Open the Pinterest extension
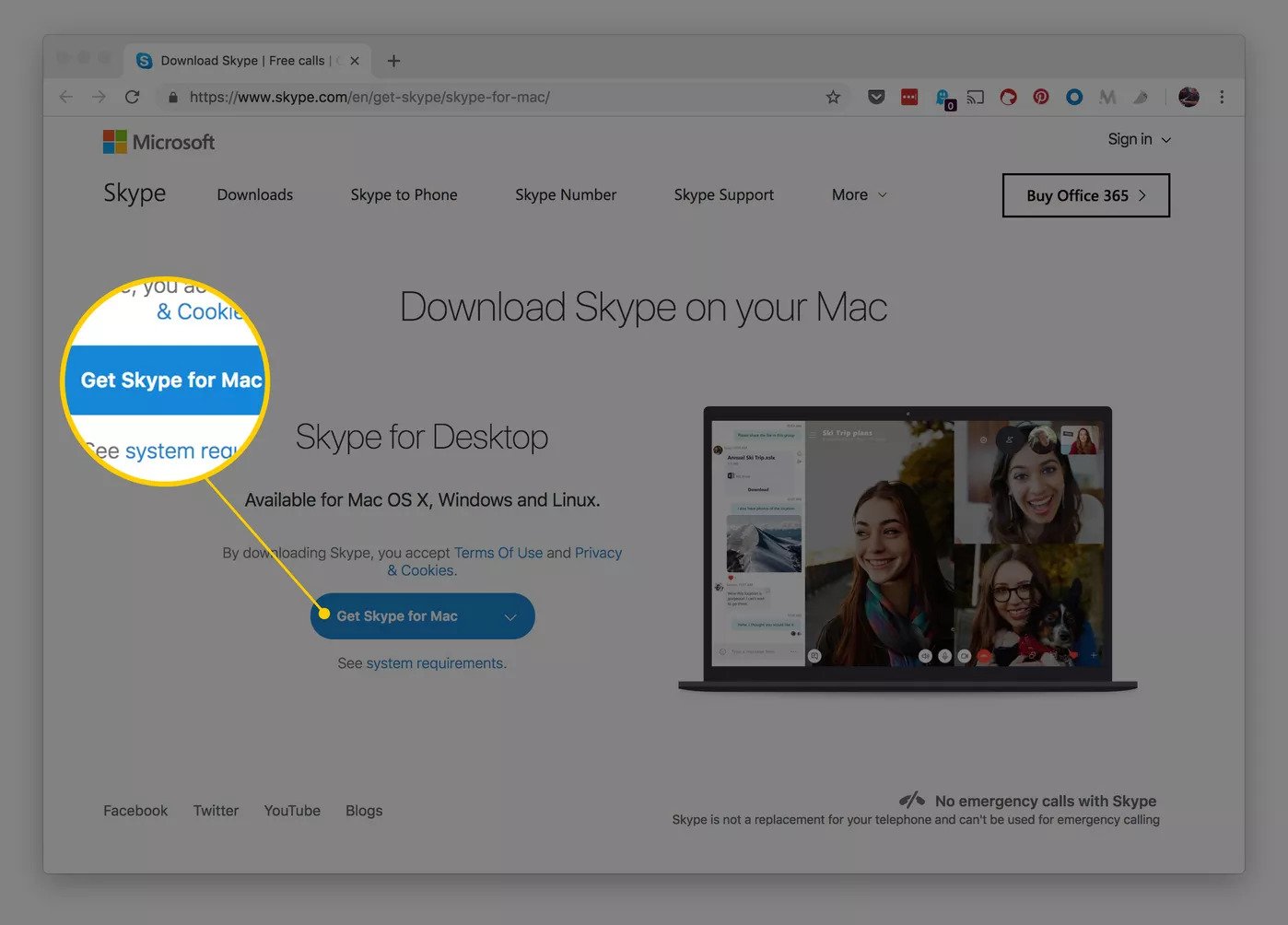The width and height of the screenshot is (1288, 925). (x=1041, y=97)
